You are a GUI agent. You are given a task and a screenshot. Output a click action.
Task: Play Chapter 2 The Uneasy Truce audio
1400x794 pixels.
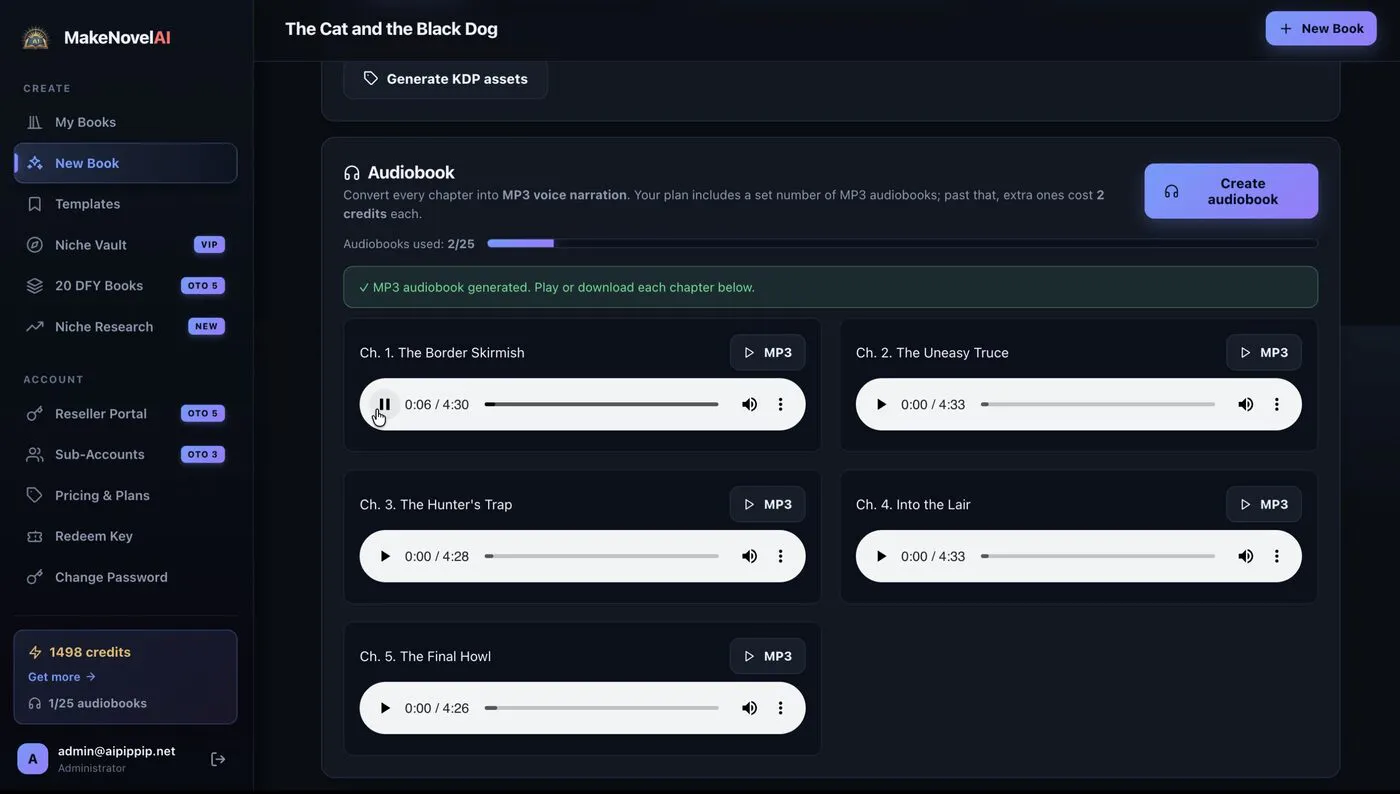(x=881, y=404)
